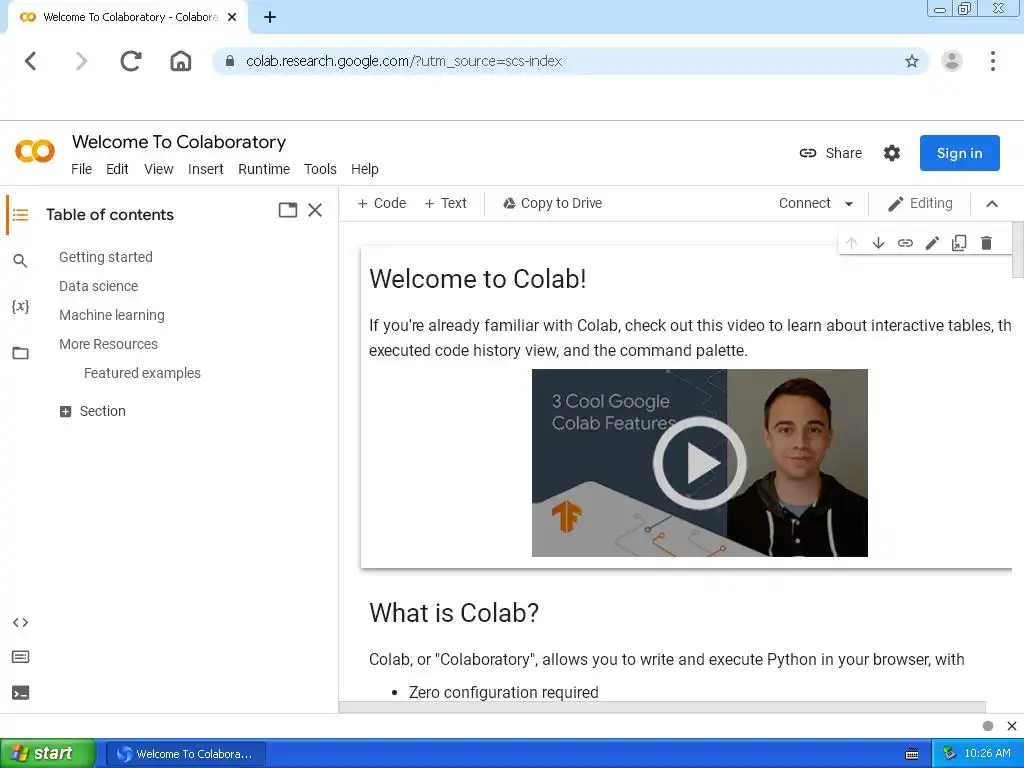Open the browser three-dot menu

tap(993, 61)
